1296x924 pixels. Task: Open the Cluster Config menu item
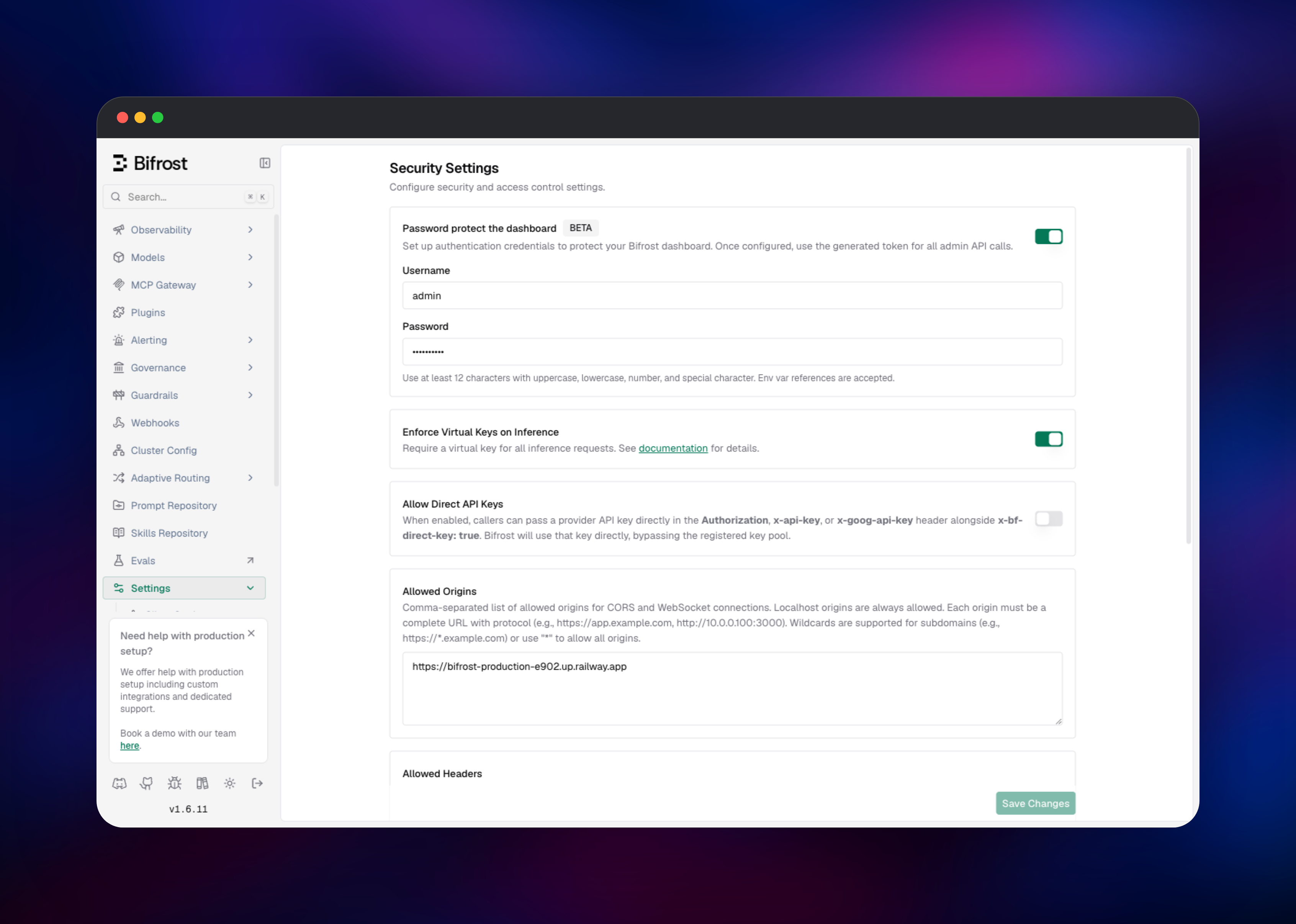coord(184,451)
